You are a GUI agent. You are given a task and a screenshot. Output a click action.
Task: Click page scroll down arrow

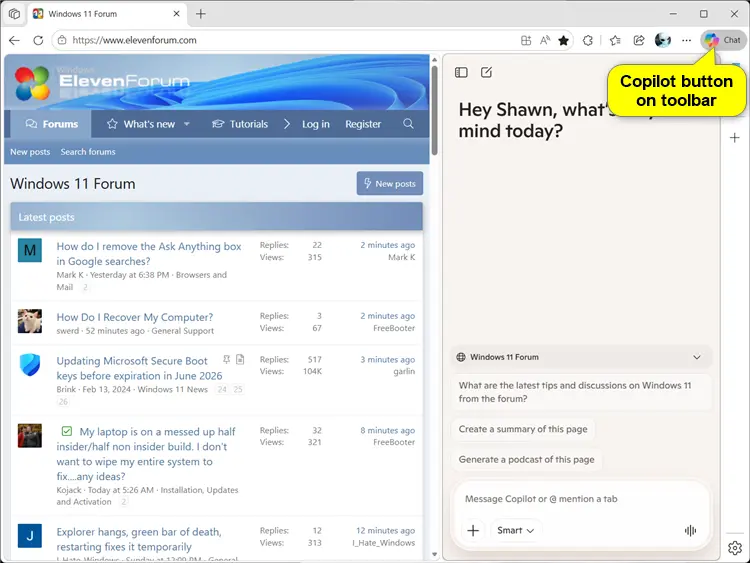point(434,554)
